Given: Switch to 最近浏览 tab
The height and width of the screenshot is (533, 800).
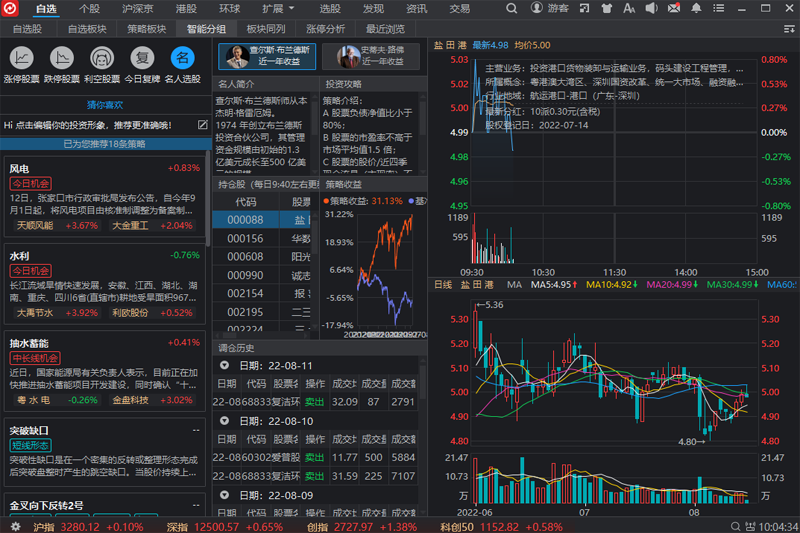Looking at the screenshot, I should (x=385, y=29).
